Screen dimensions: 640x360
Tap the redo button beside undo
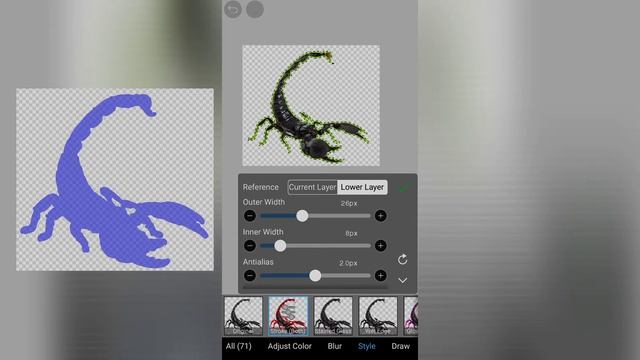[x=255, y=9]
